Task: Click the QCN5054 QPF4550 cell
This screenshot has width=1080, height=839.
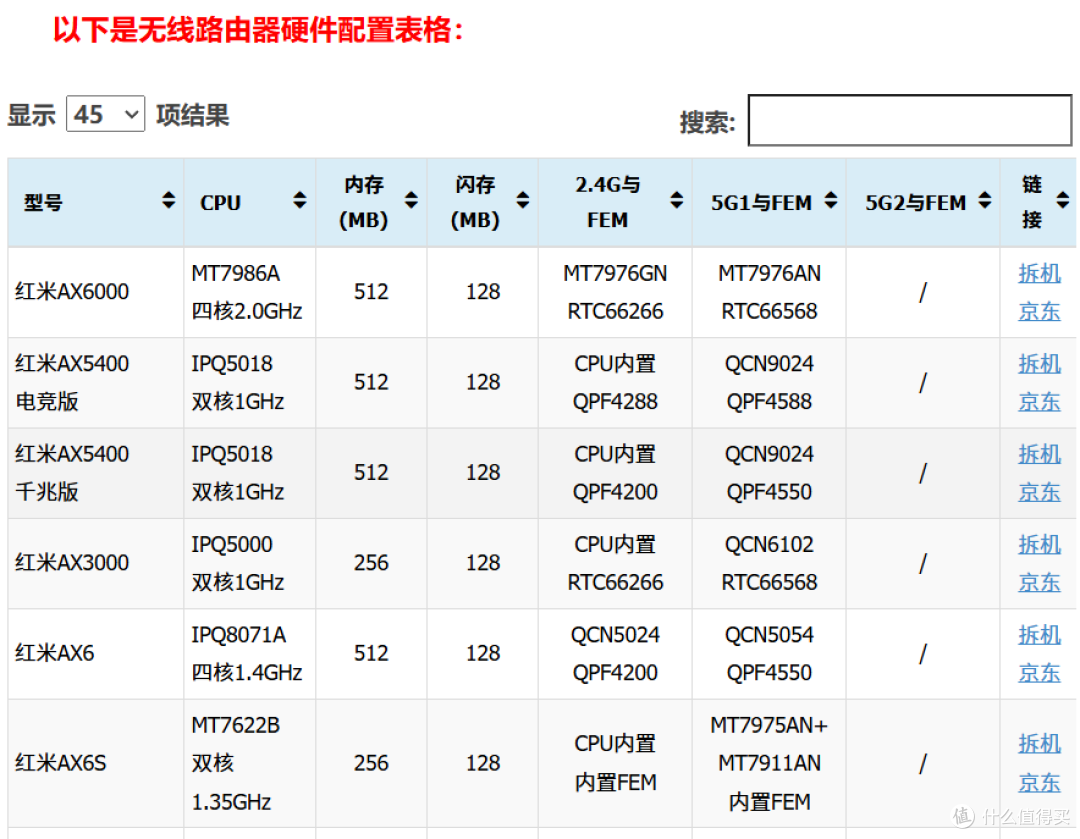Action: [769, 654]
